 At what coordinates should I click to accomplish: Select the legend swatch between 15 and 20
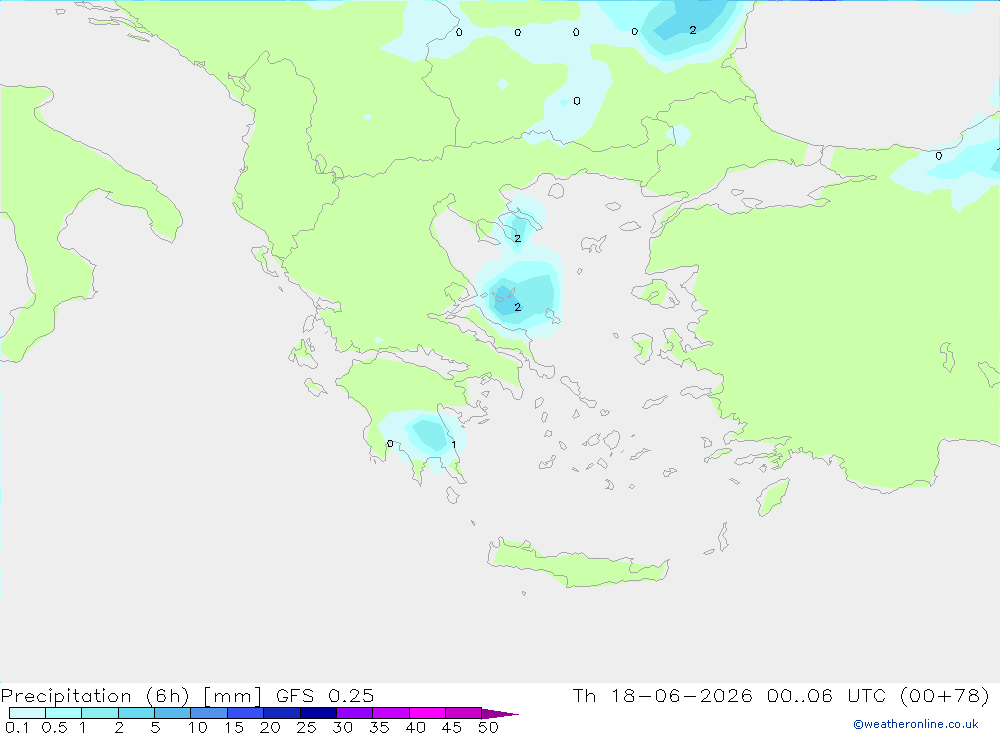[x=246, y=713]
